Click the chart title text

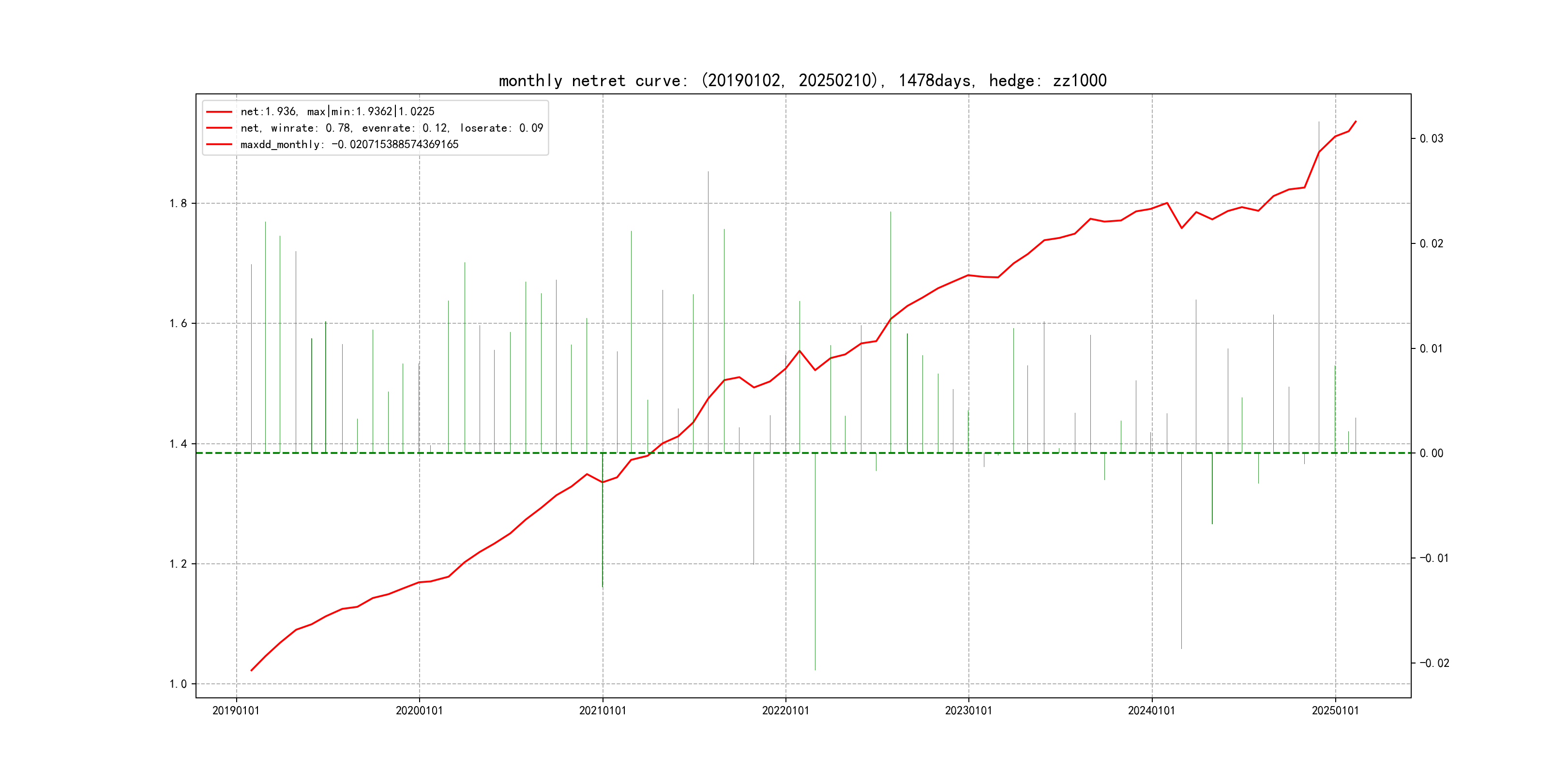click(802, 80)
